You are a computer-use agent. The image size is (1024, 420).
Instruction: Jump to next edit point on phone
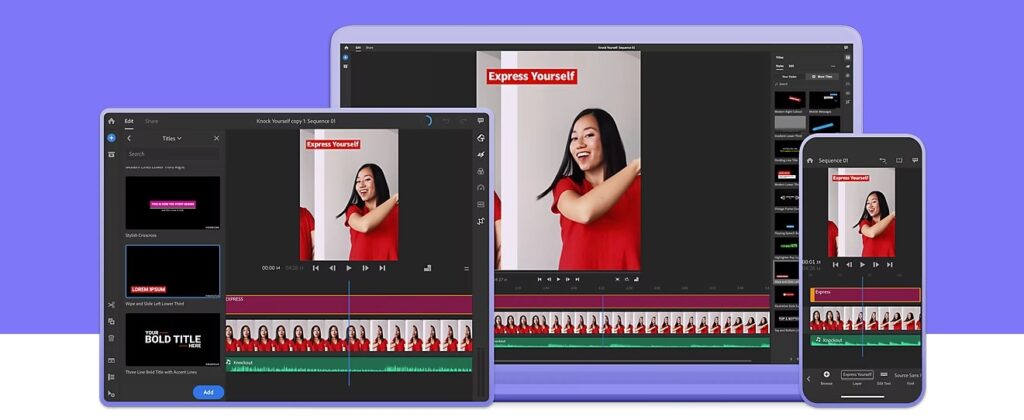coord(889,265)
